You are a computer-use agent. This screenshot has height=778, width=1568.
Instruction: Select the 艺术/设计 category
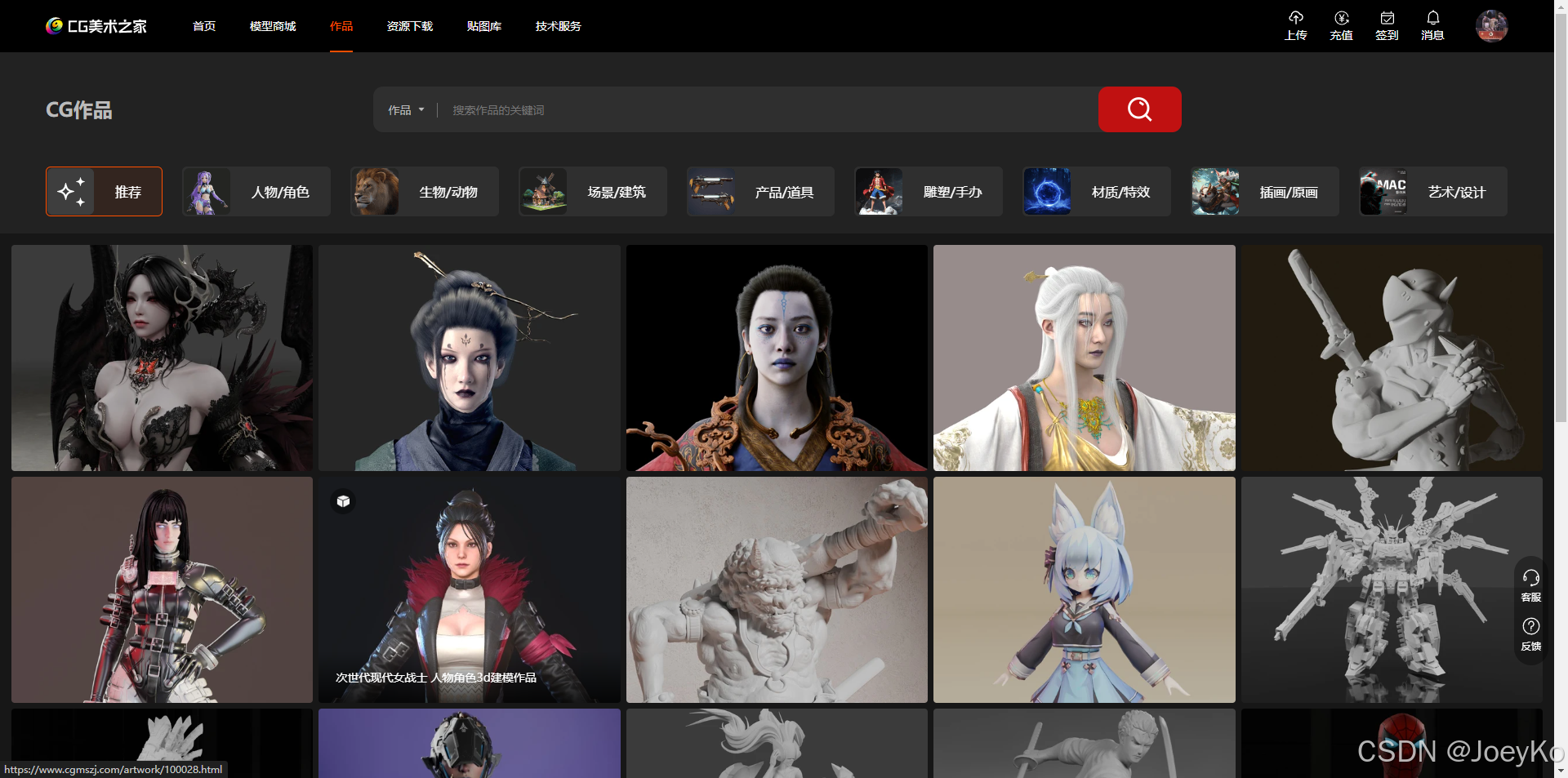1433,192
